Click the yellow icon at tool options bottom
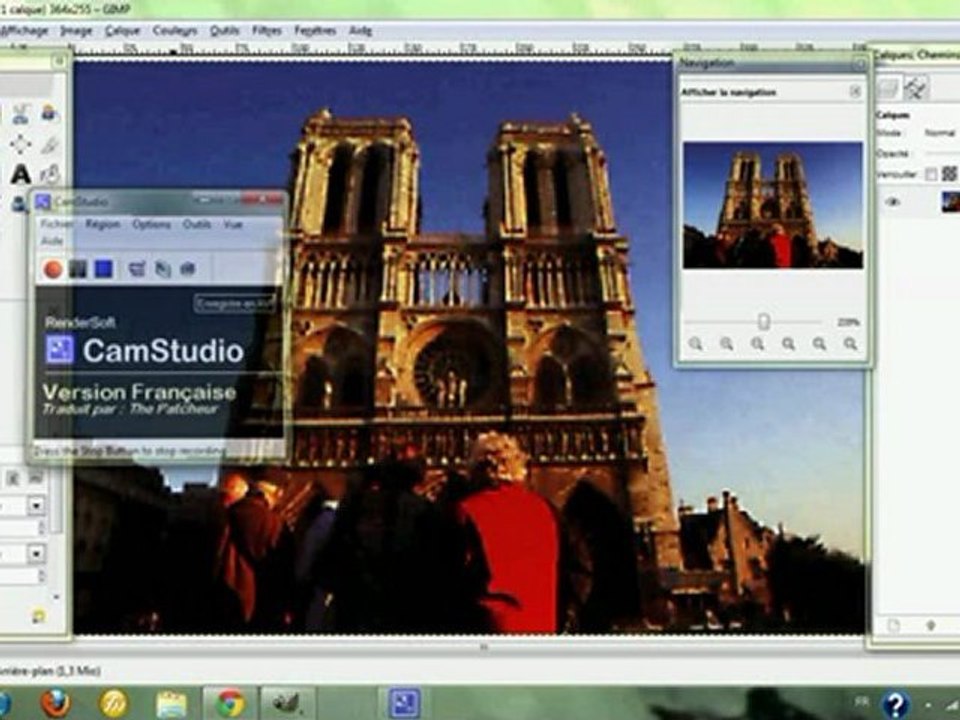This screenshot has height=720, width=960. (38, 616)
